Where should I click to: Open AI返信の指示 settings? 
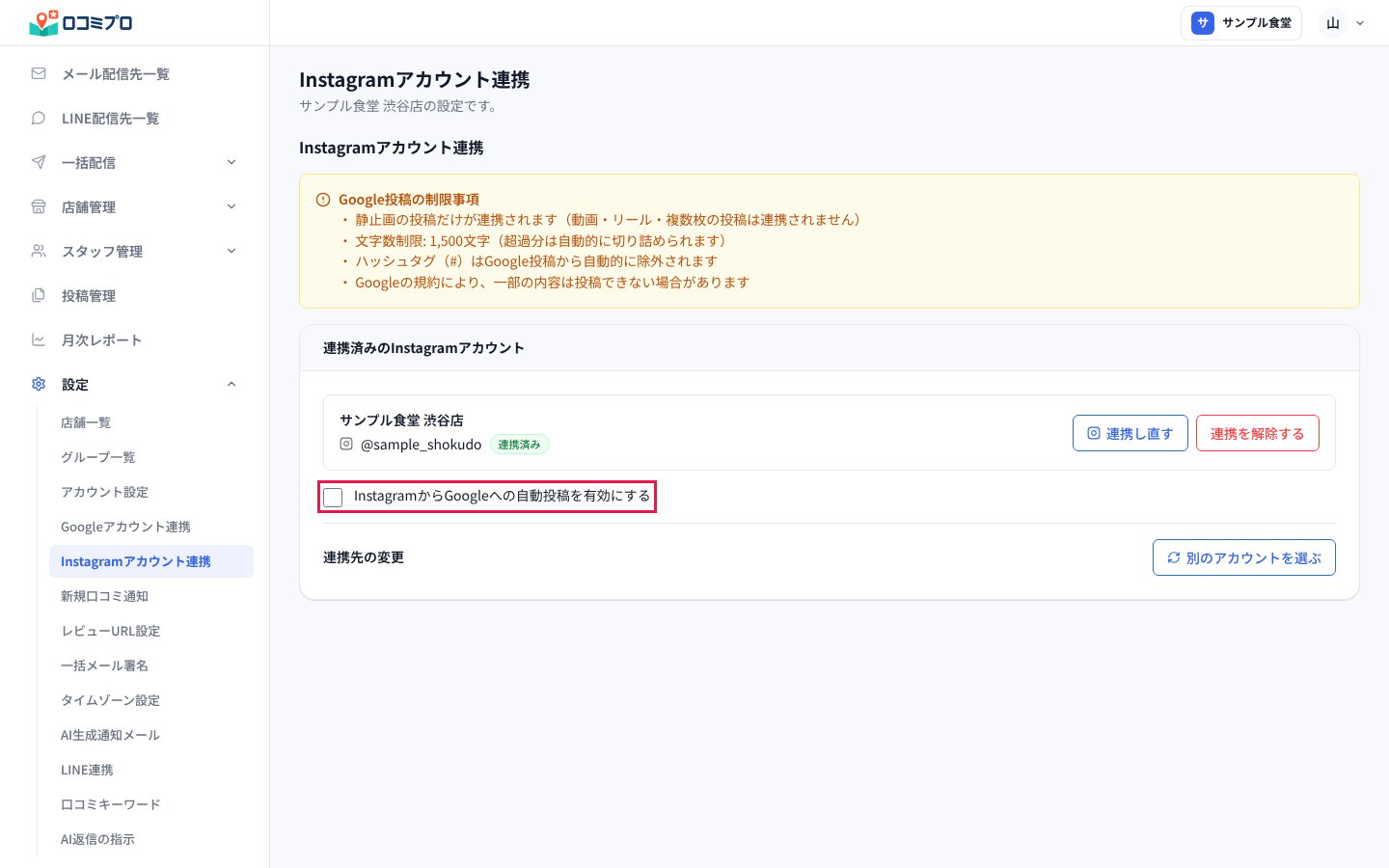pyautogui.click(x=151, y=839)
